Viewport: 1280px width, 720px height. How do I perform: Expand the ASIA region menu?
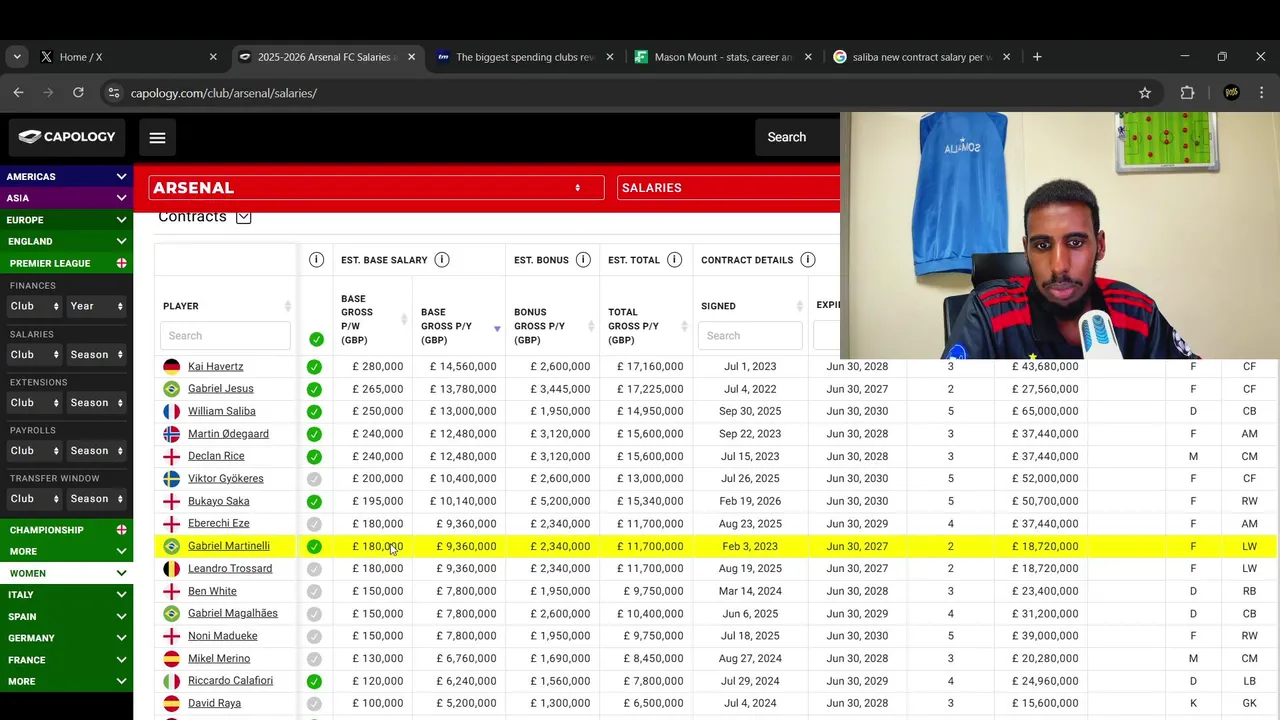(x=66, y=198)
